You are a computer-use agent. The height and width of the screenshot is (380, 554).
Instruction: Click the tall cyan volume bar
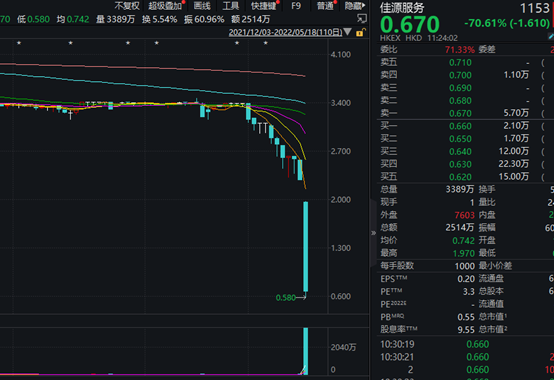point(306,351)
